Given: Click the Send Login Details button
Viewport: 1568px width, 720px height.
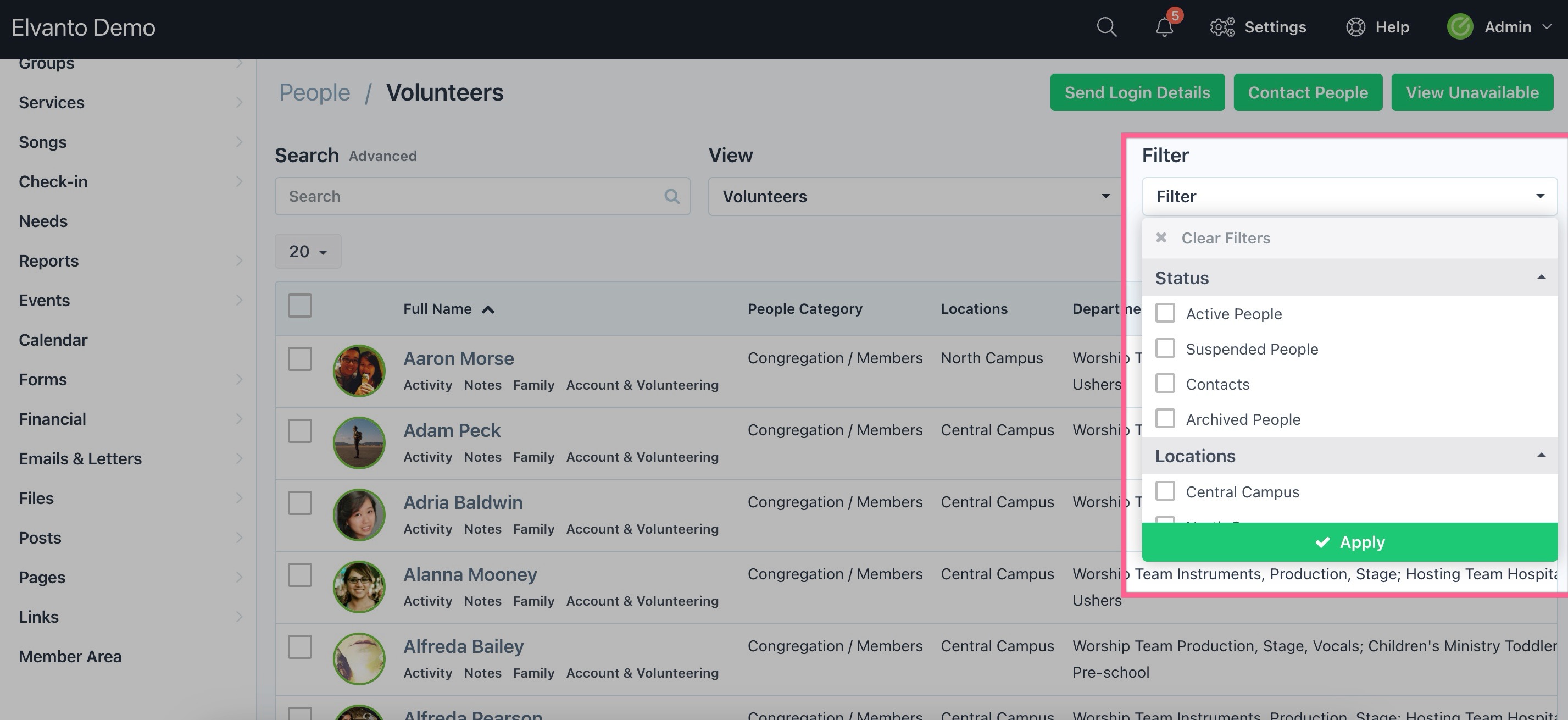Looking at the screenshot, I should (x=1136, y=92).
